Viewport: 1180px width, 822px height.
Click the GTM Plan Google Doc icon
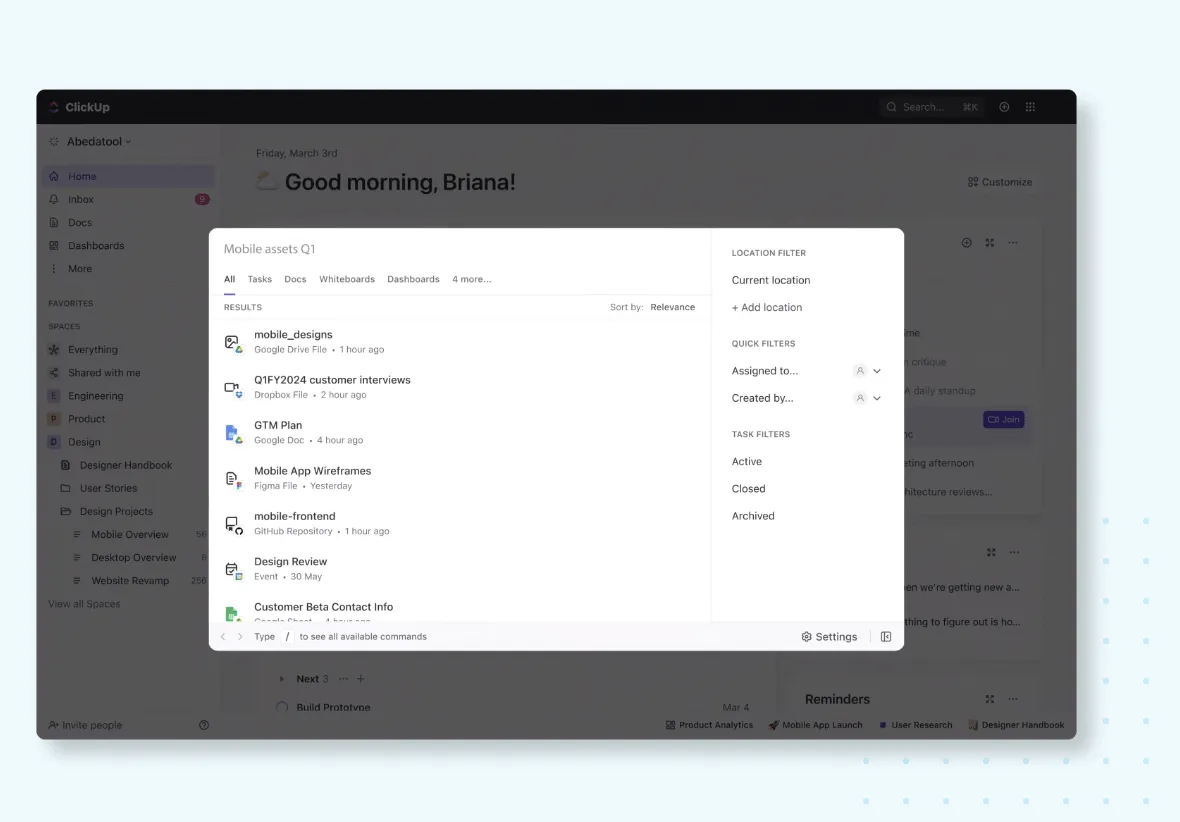233,434
